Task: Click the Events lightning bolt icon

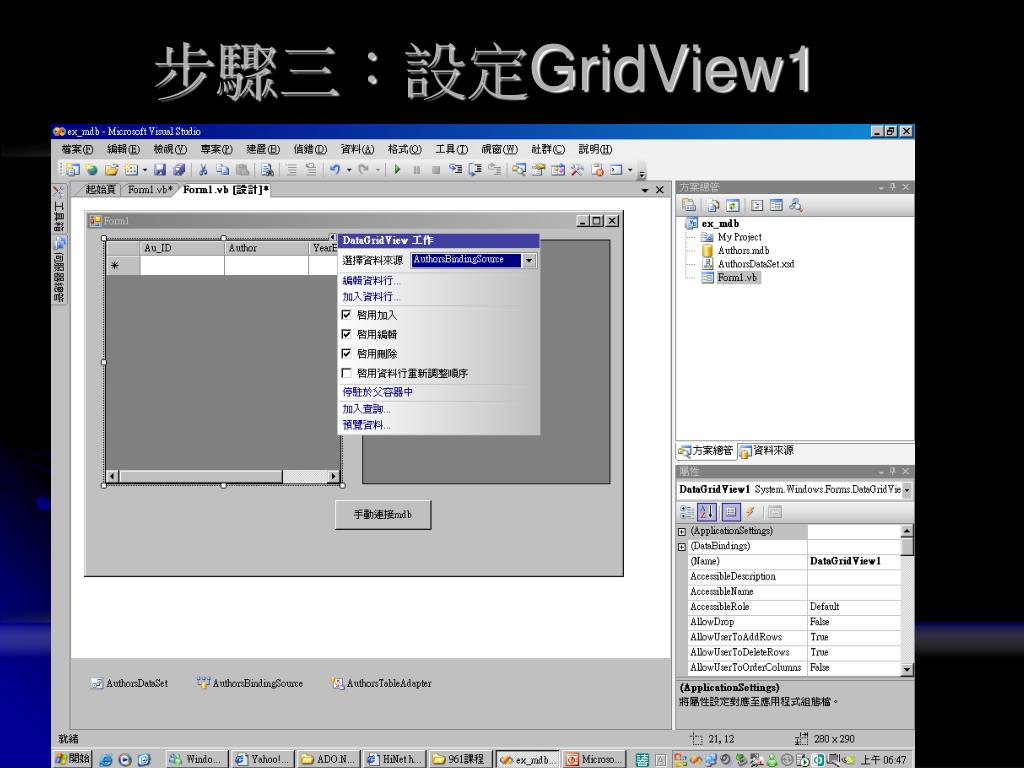Action: (x=750, y=512)
